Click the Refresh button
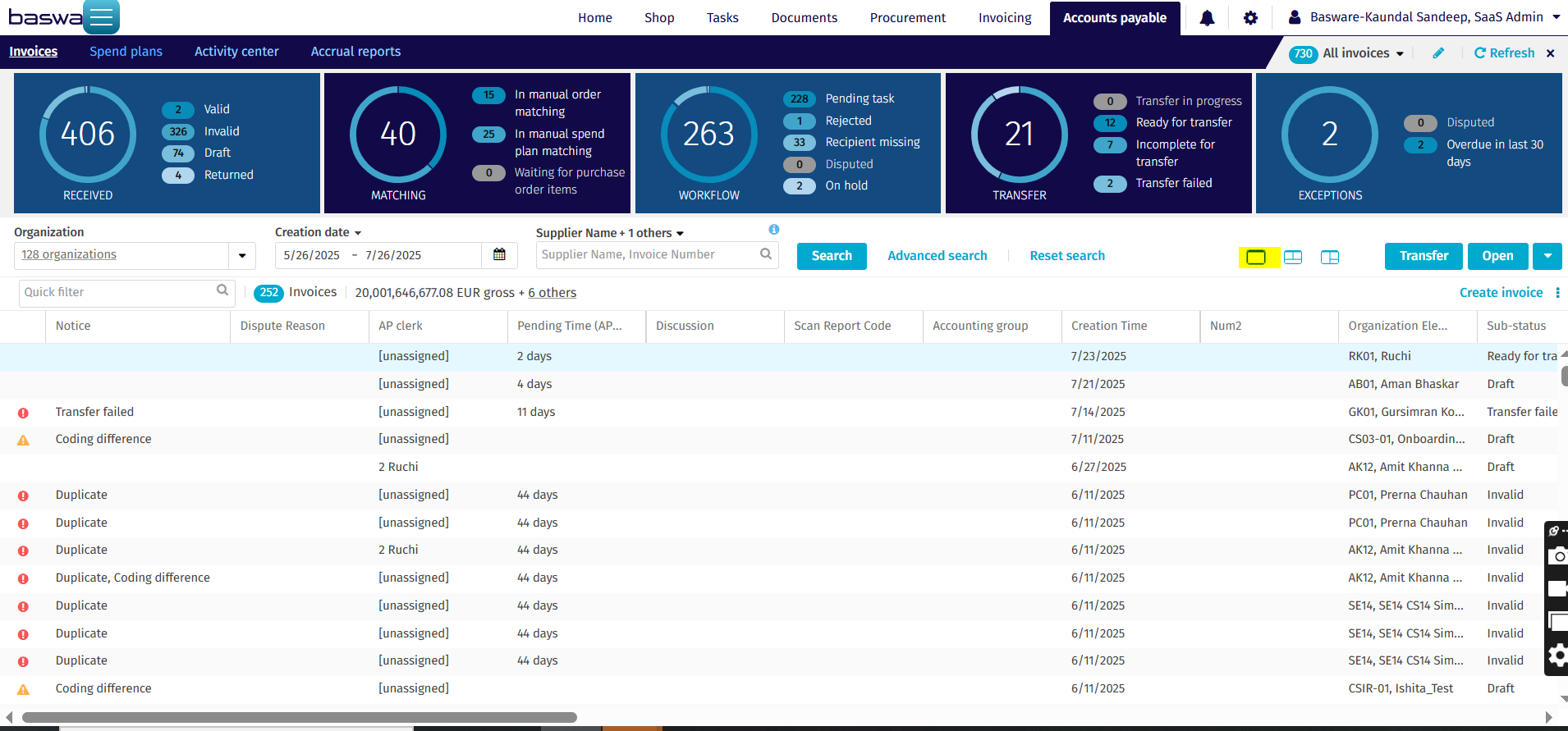The height and width of the screenshot is (731, 1568). coord(1504,53)
